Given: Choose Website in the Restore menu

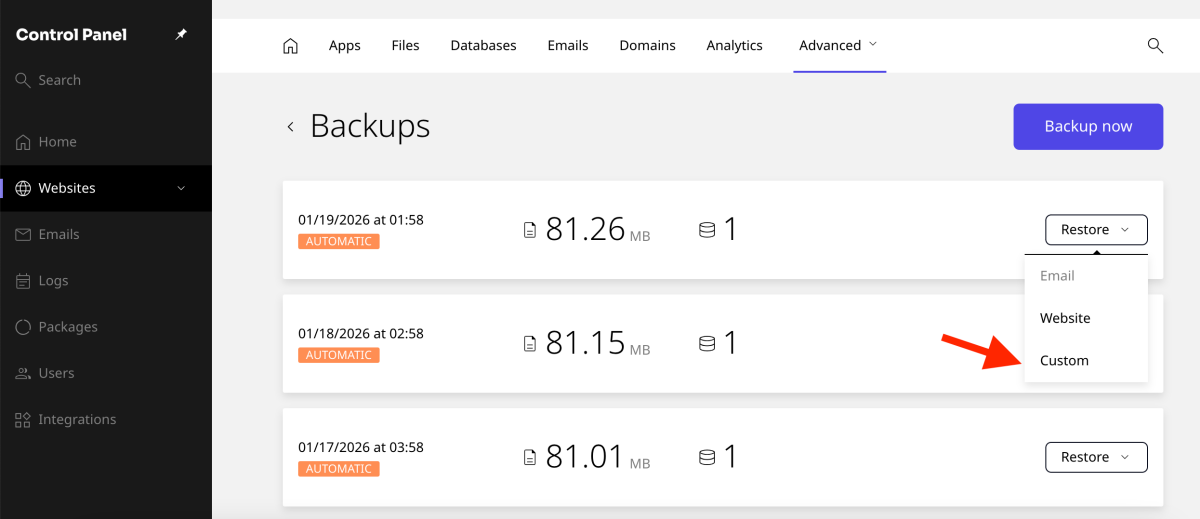Looking at the screenshot, I should (x=1065, y=318).
